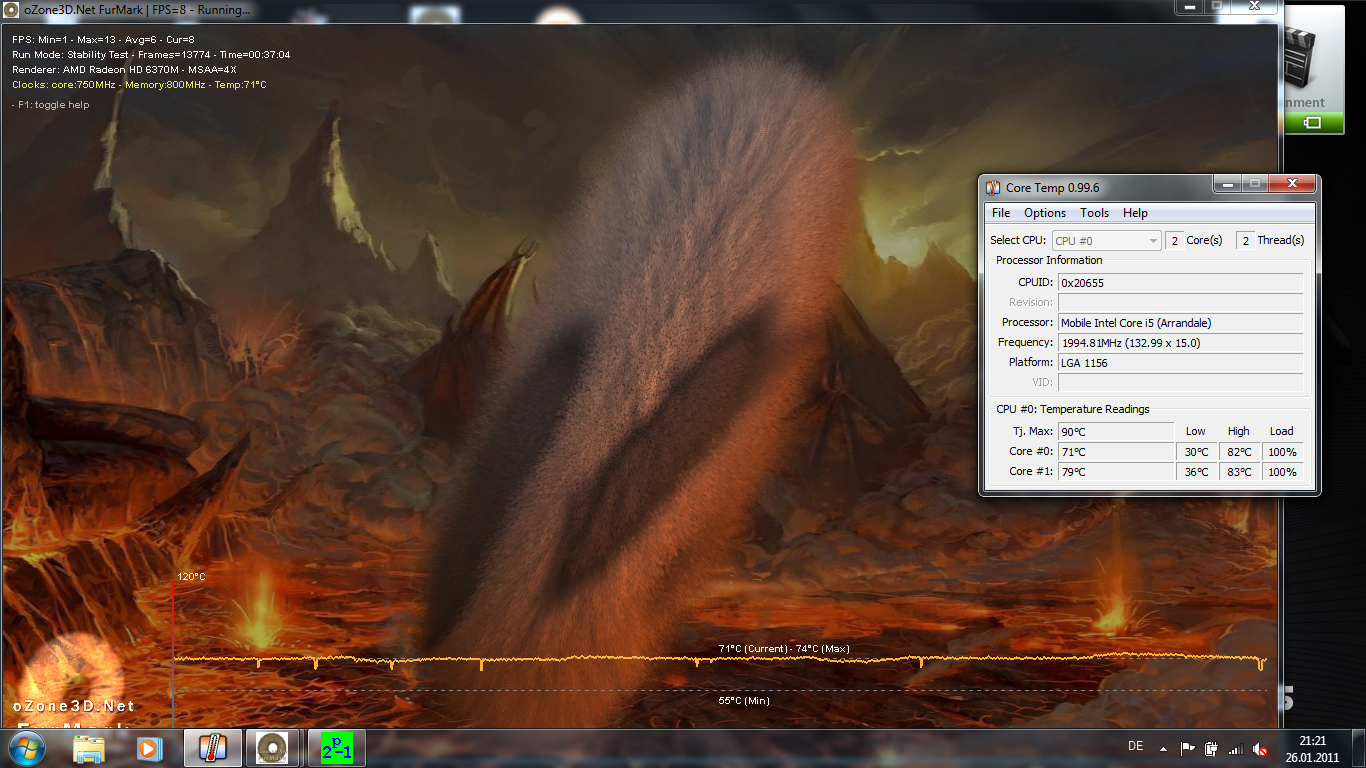This screenshot has width=1366, height=768.
Task: Click the Core #1 low value 36°C
Action: point(1196,472)
